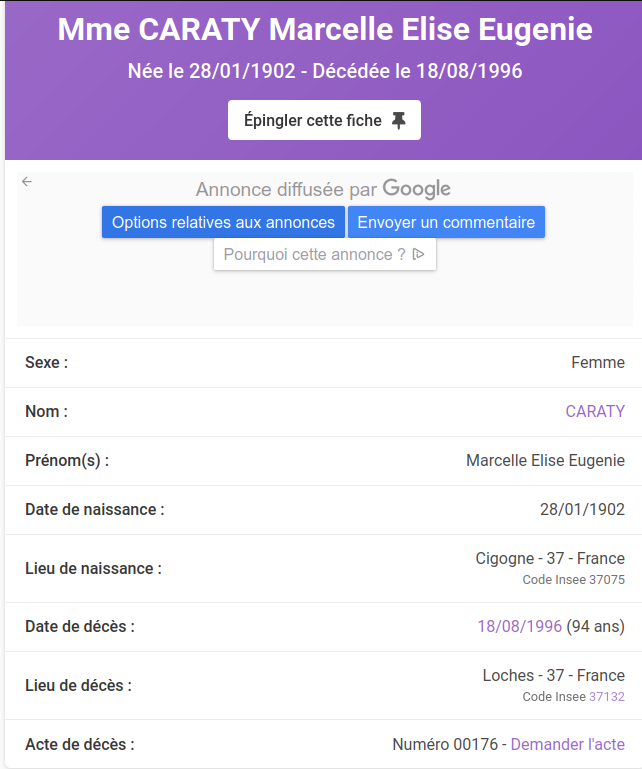Open the Insee code 37132 link
The width and height of the screenshot is (642, 769).
pyautogui.click(x=607, y=696)
